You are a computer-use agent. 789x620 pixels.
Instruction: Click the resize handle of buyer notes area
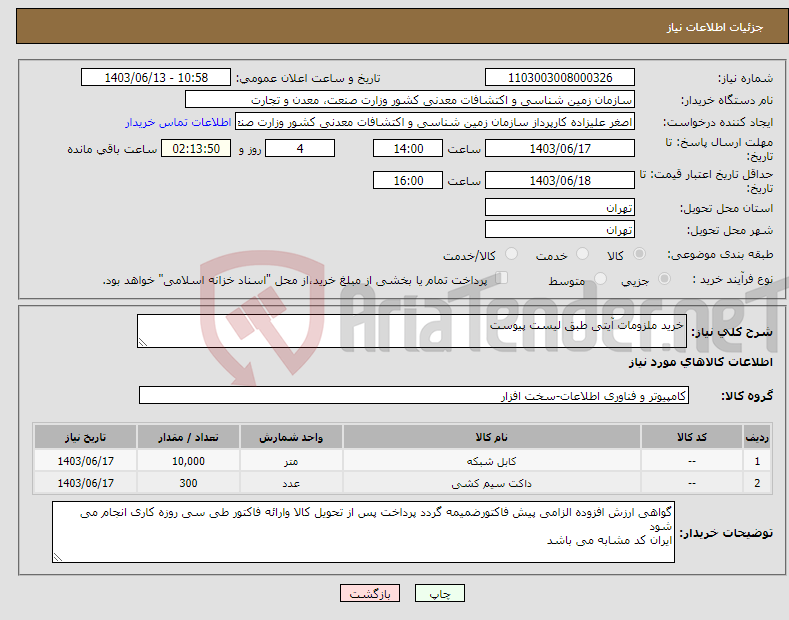(58, 557)
